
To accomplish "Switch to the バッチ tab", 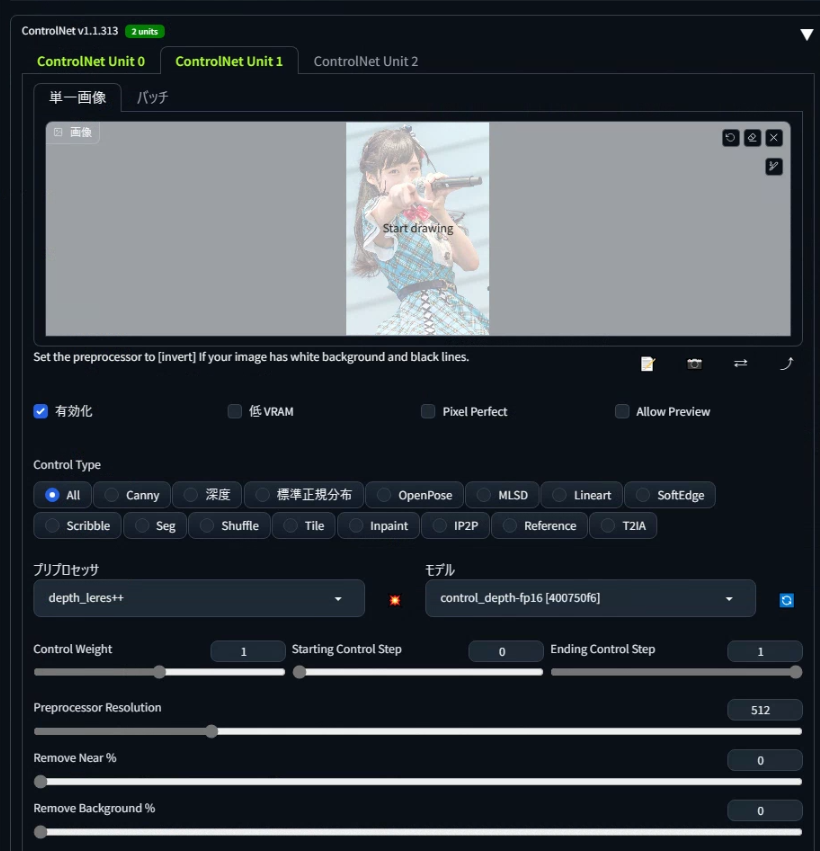I will [x=152, y=98].
